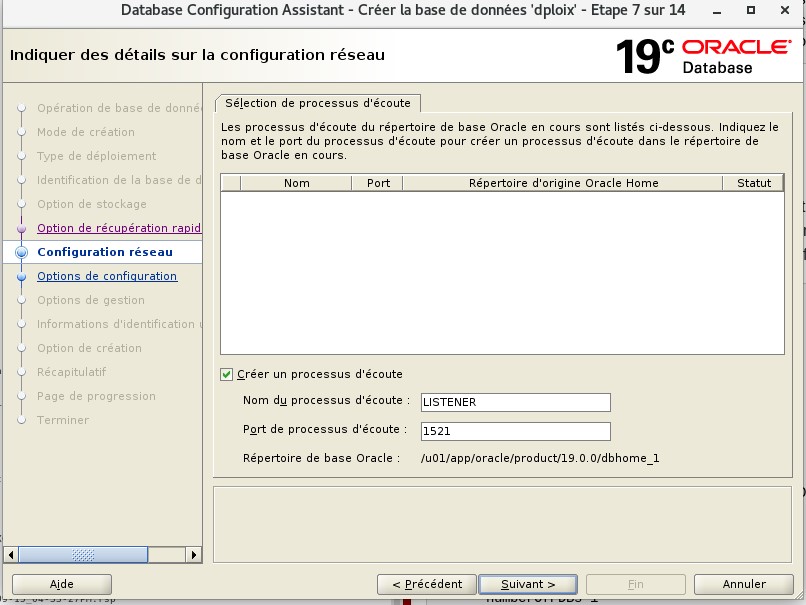806x605 pixels.
Task: Click the Type de déploiement step text
Action: coord(97,156)
